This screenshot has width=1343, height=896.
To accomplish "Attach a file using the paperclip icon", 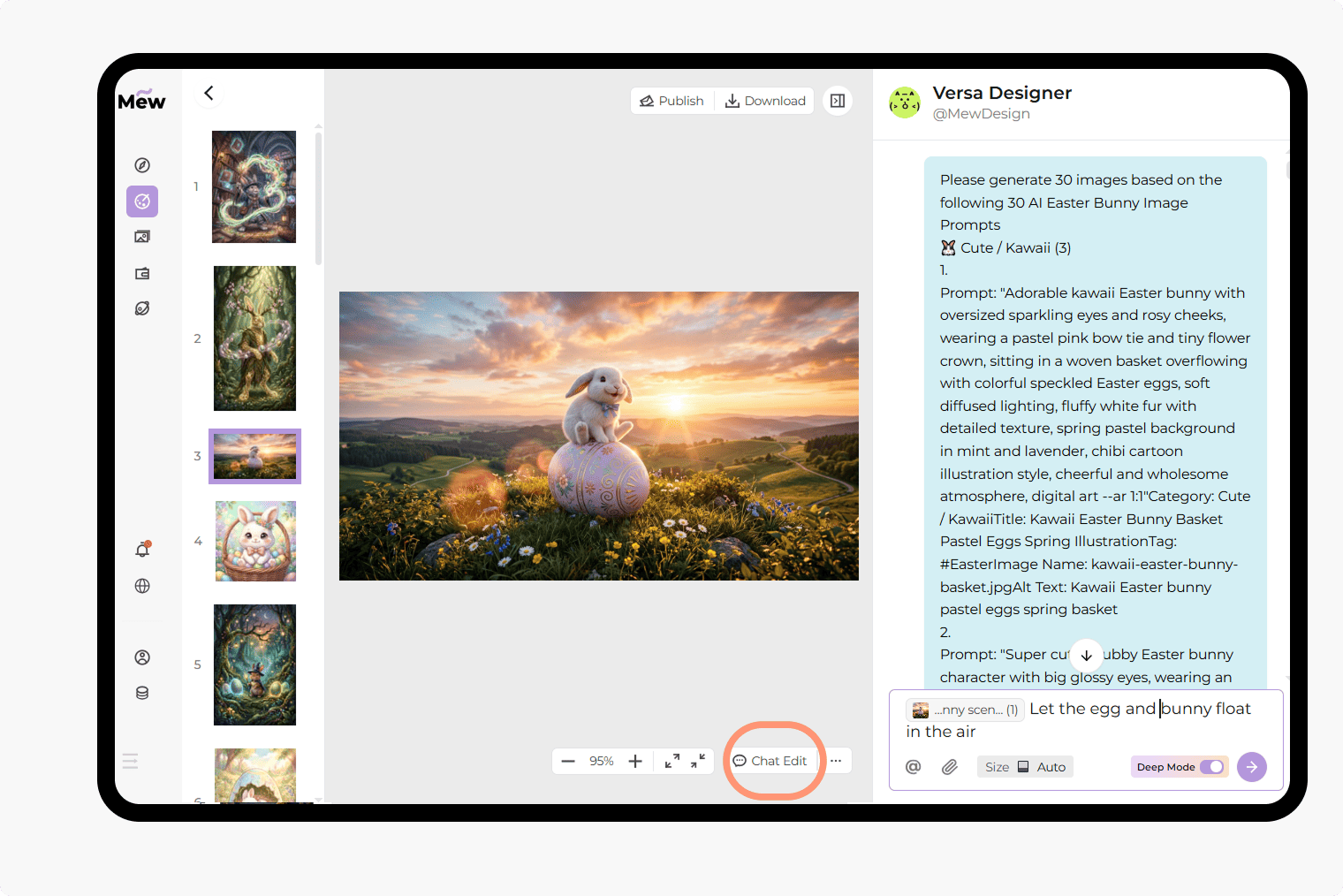I will click(950, 766).
